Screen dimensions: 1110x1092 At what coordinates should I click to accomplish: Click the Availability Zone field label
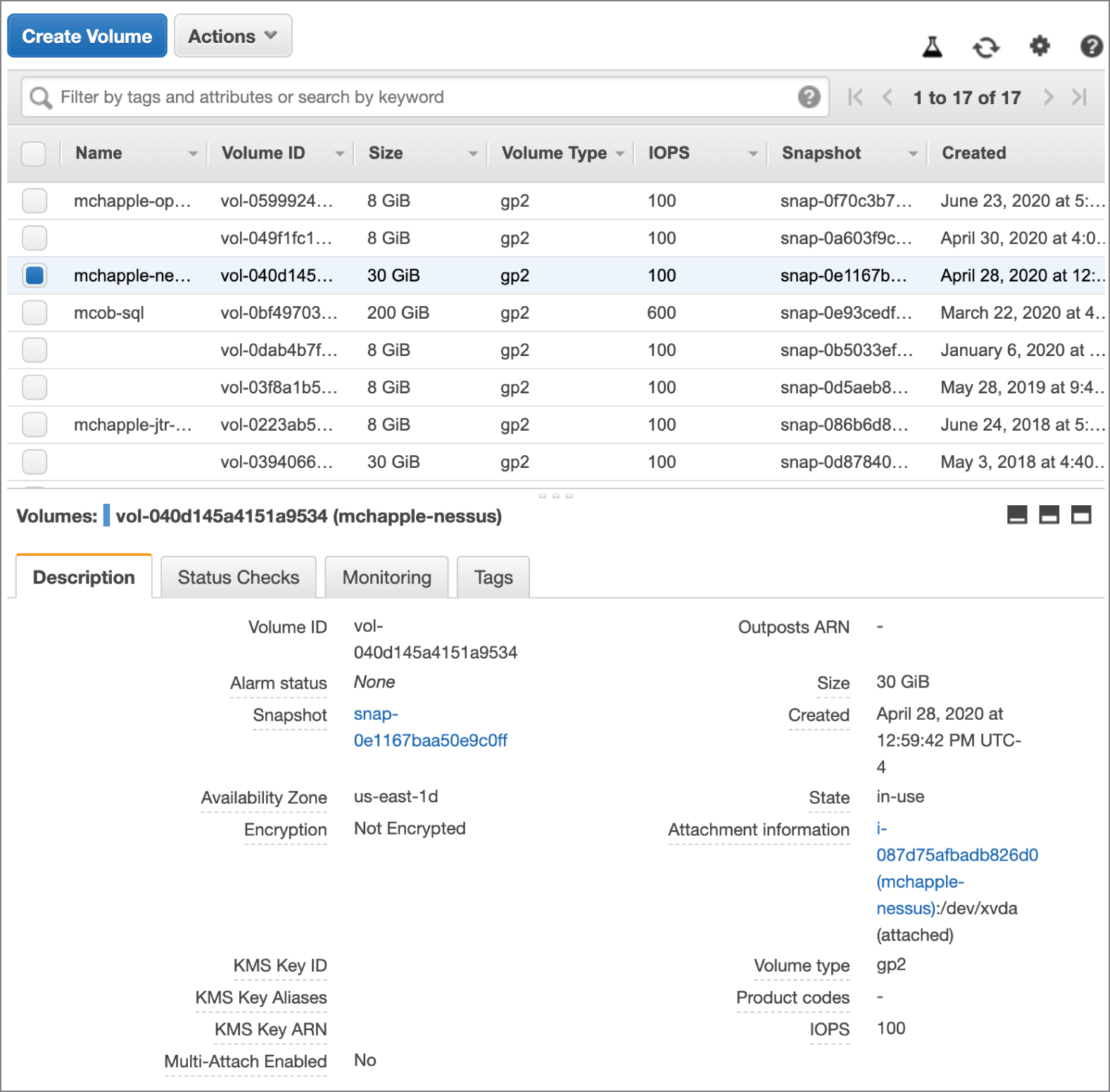tap(264, 797)
